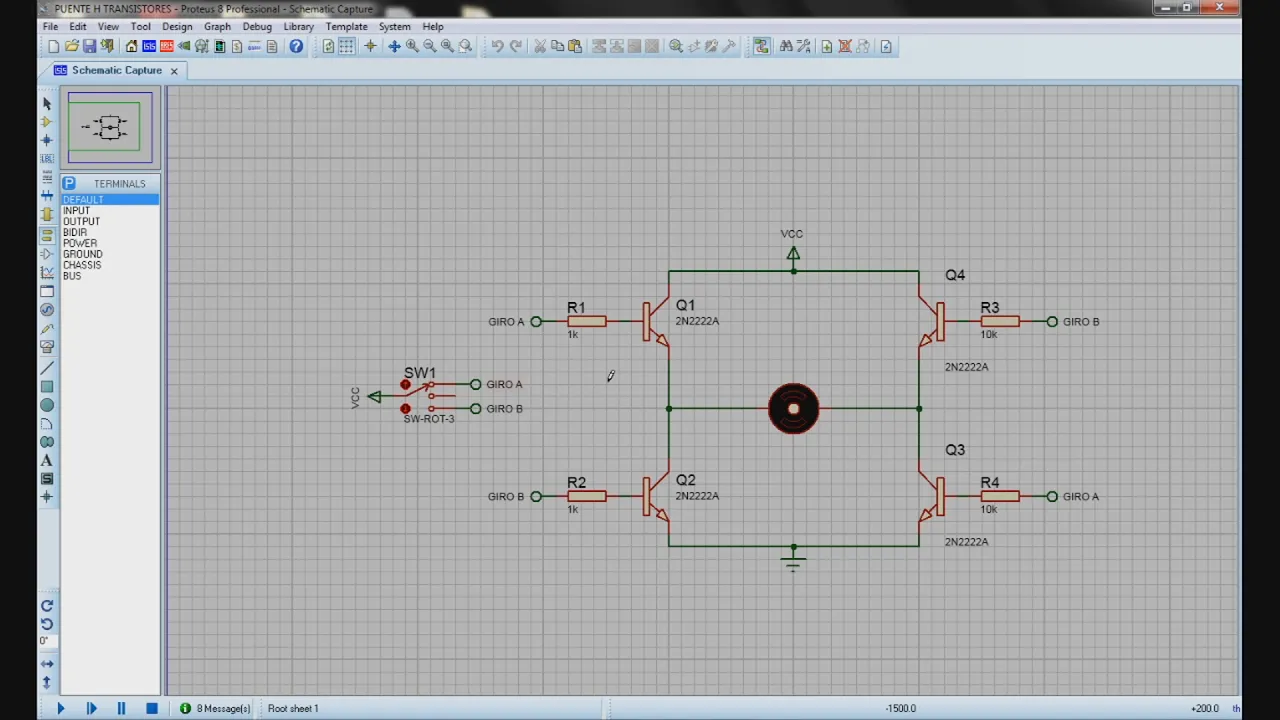Select the Graph Mode tool
The height and width of the screenshot is (720, 1280).
[47, 272]
